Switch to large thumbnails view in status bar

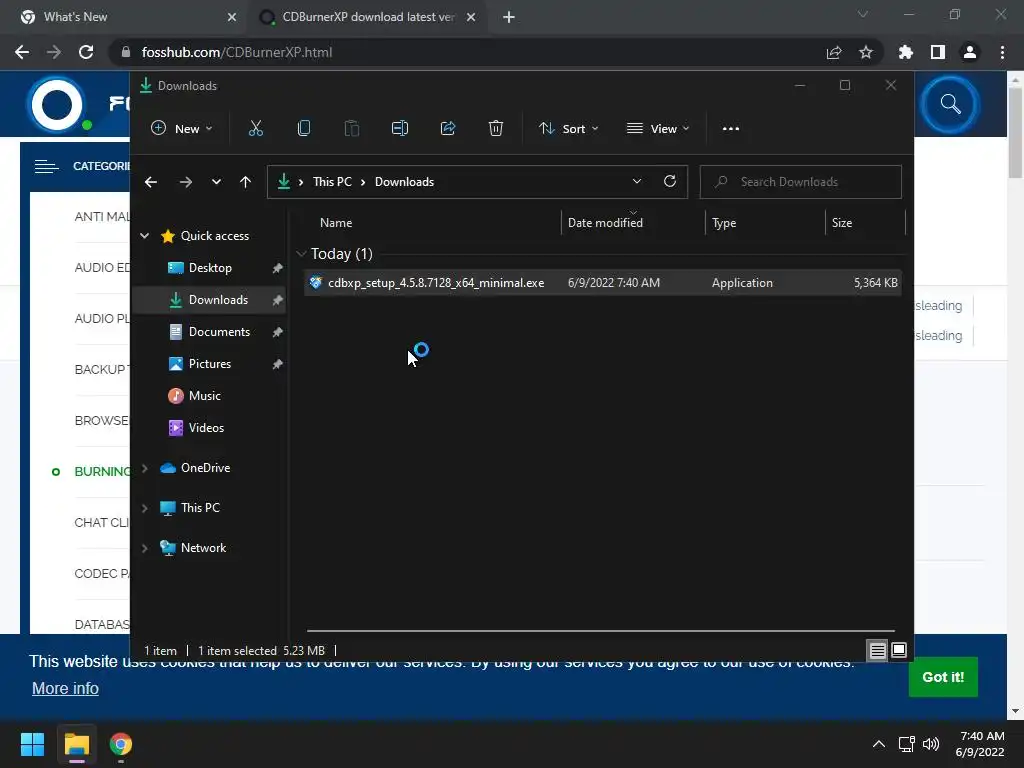899,650
